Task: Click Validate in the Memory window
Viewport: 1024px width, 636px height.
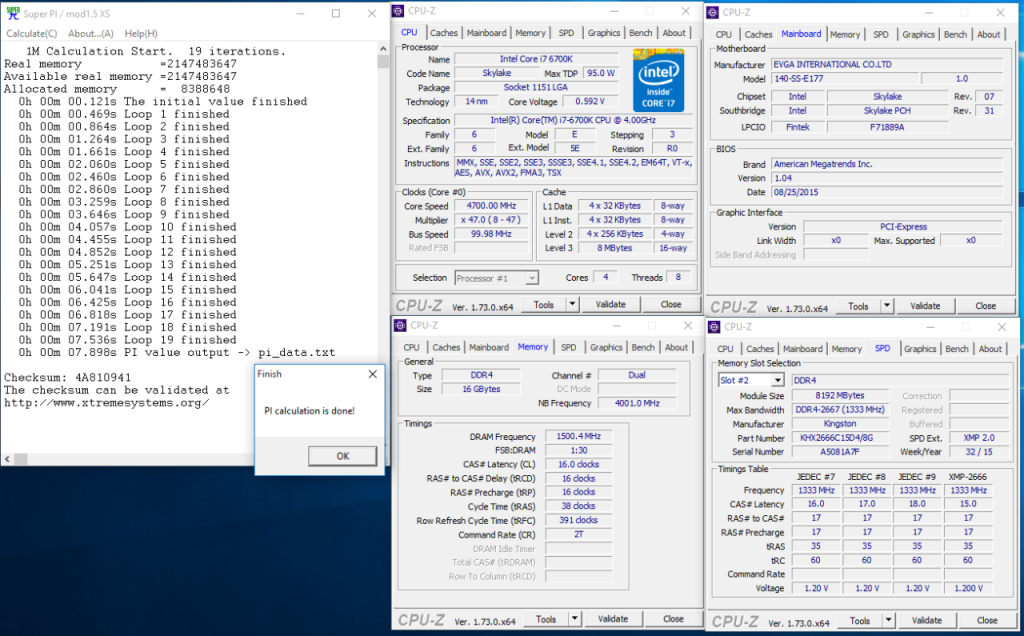Action: click(613, 618)
